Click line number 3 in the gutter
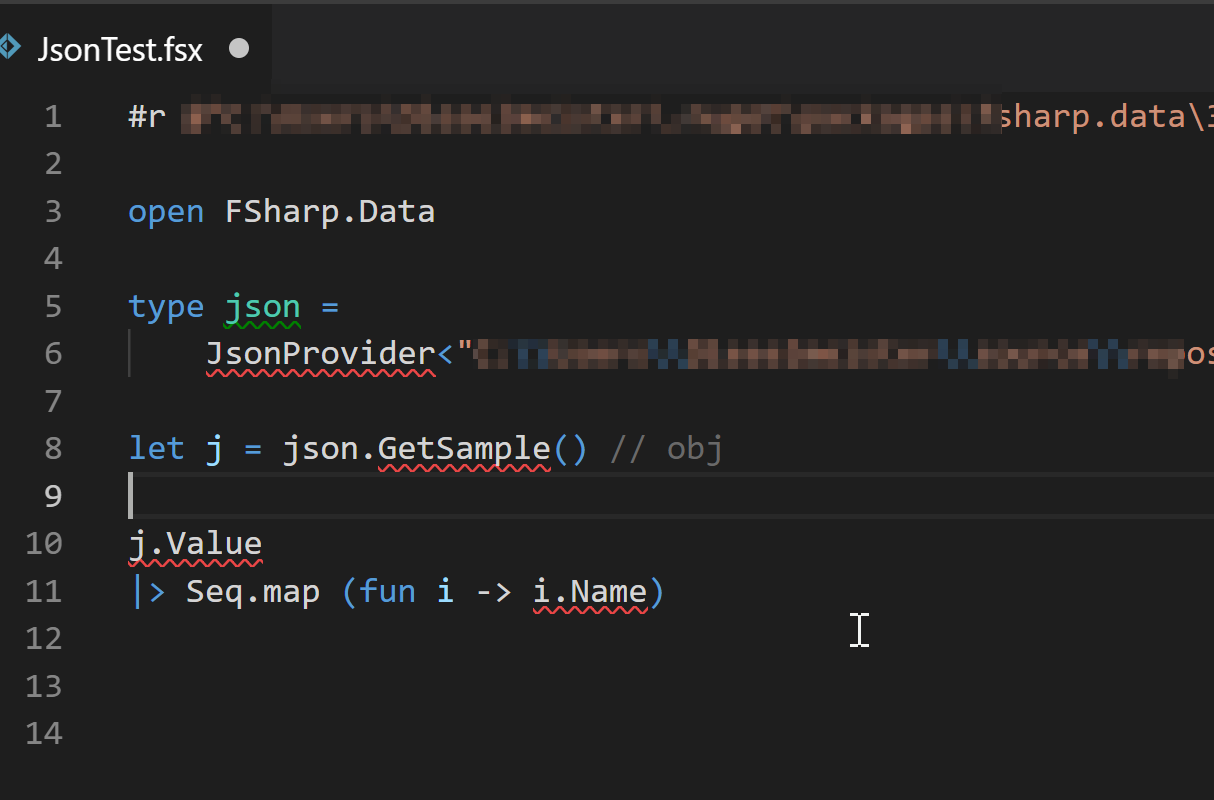Viewport: 1214px width, 800px height. [x=53, y=212]
